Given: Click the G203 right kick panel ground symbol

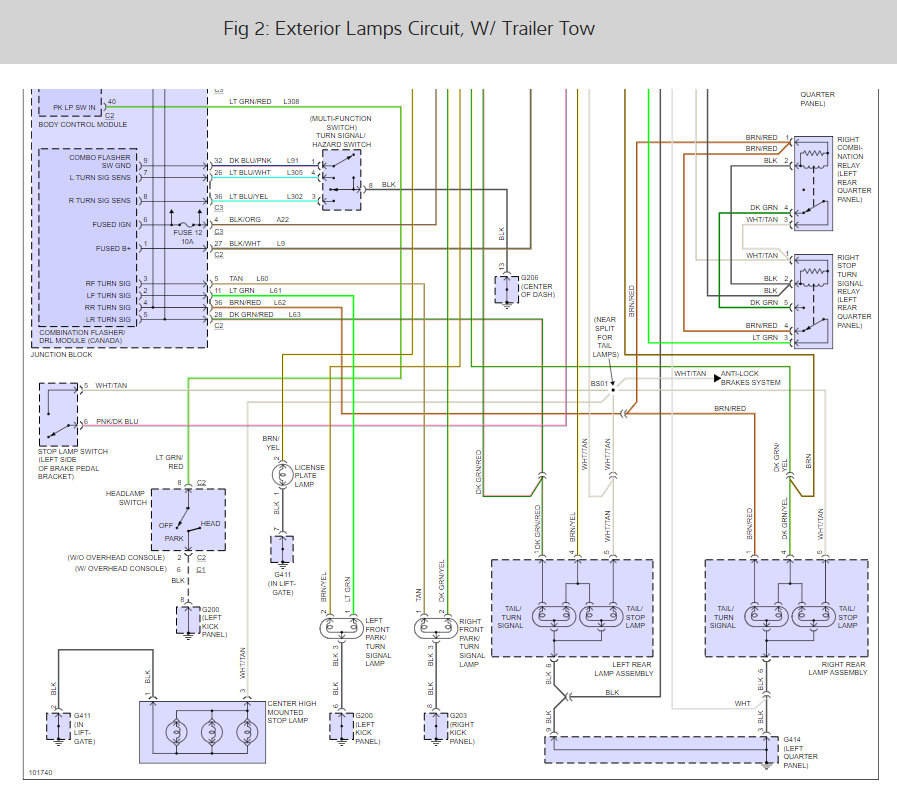Looking at the screenshot, I should pos(436,727).
